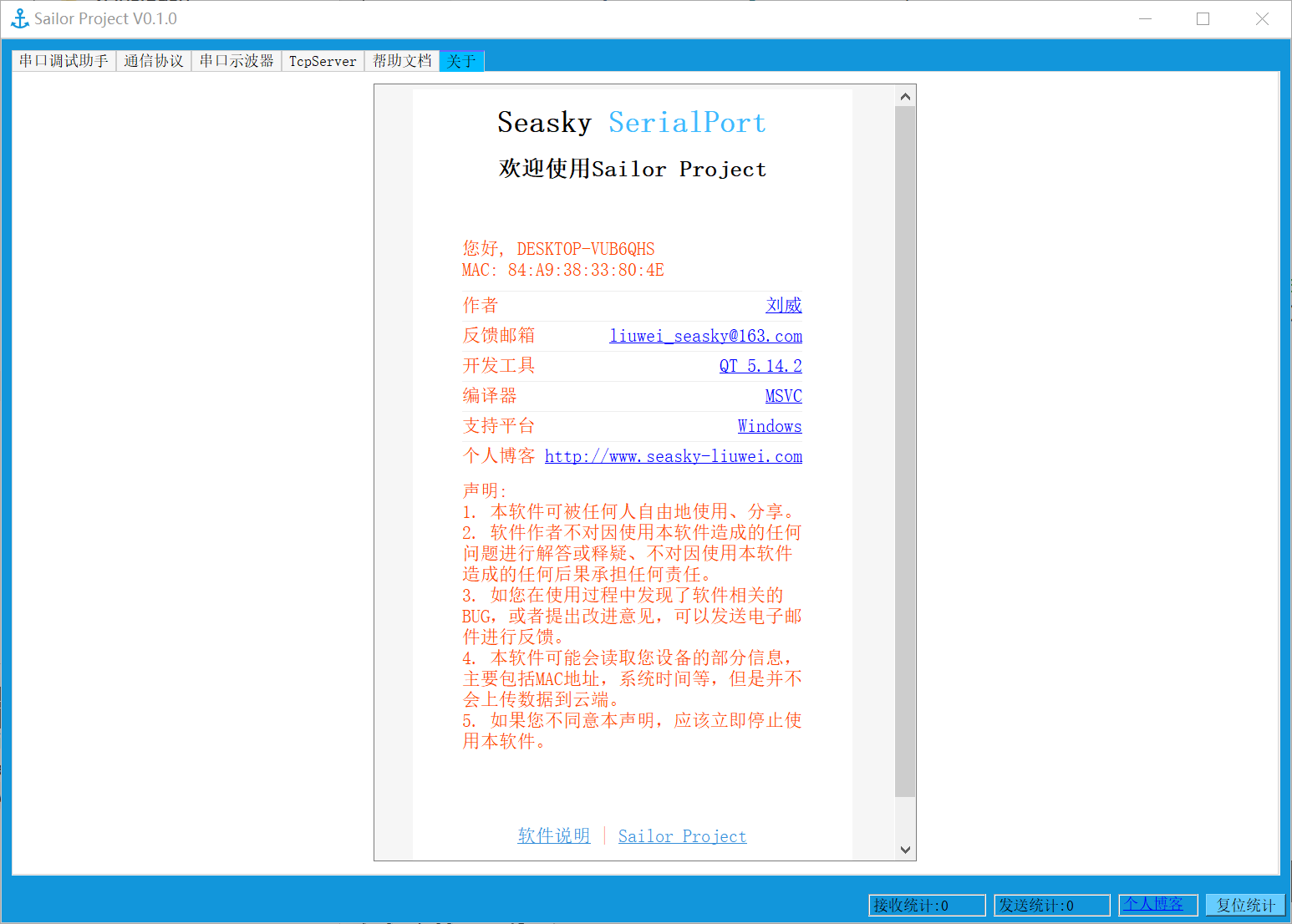The height and width of the screenshot is (924, 1292).
Task: Click the 声明: heading text
Action: coord(485,490)
